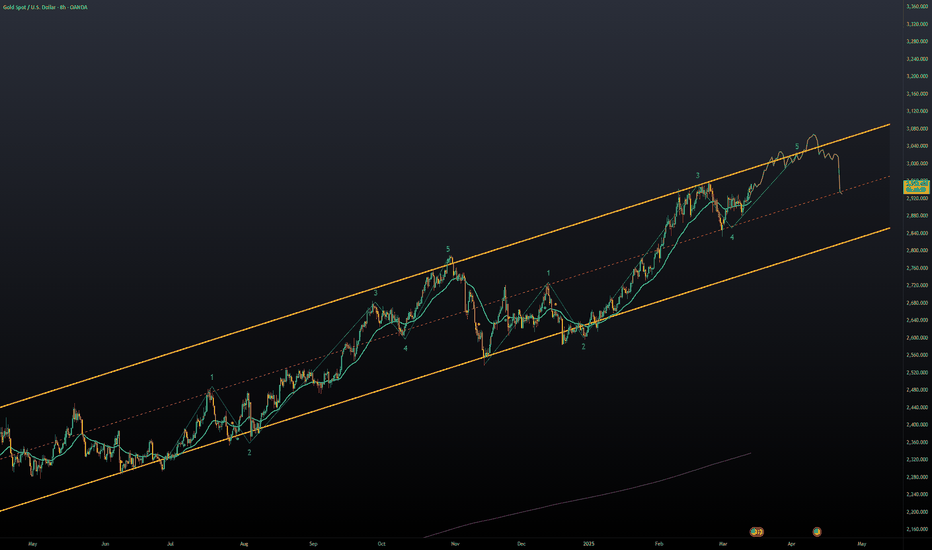Click the 2,600.000 price axis label
This screenshot has height=550, width=932.
pos(917,338)
